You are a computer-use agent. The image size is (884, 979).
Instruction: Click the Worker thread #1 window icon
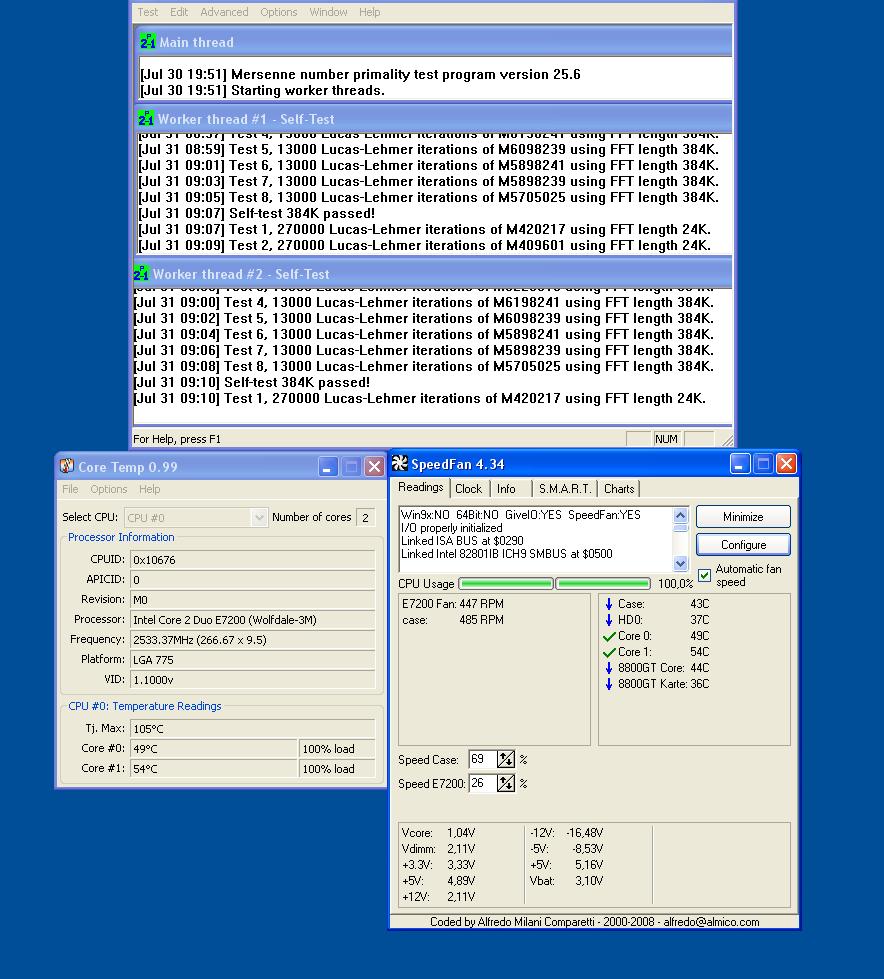coord(145,118)
